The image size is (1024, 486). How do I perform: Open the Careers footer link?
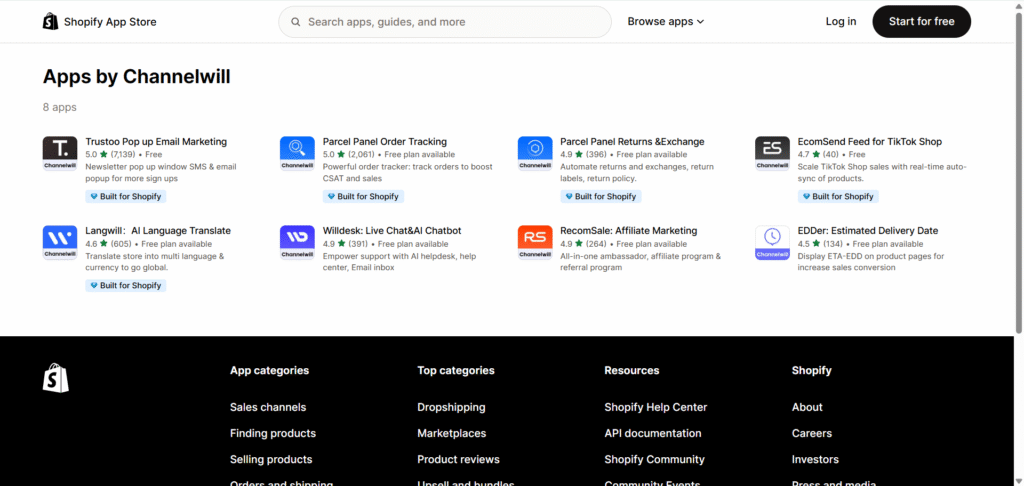pyautogui.click(x=811, y=433)
